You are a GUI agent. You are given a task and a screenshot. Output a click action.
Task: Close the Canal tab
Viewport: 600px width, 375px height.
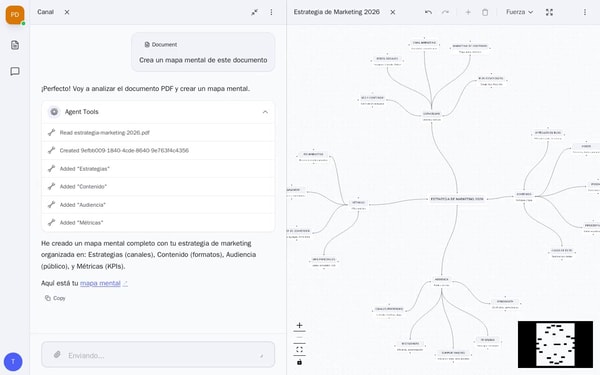[x=67, y=12]
